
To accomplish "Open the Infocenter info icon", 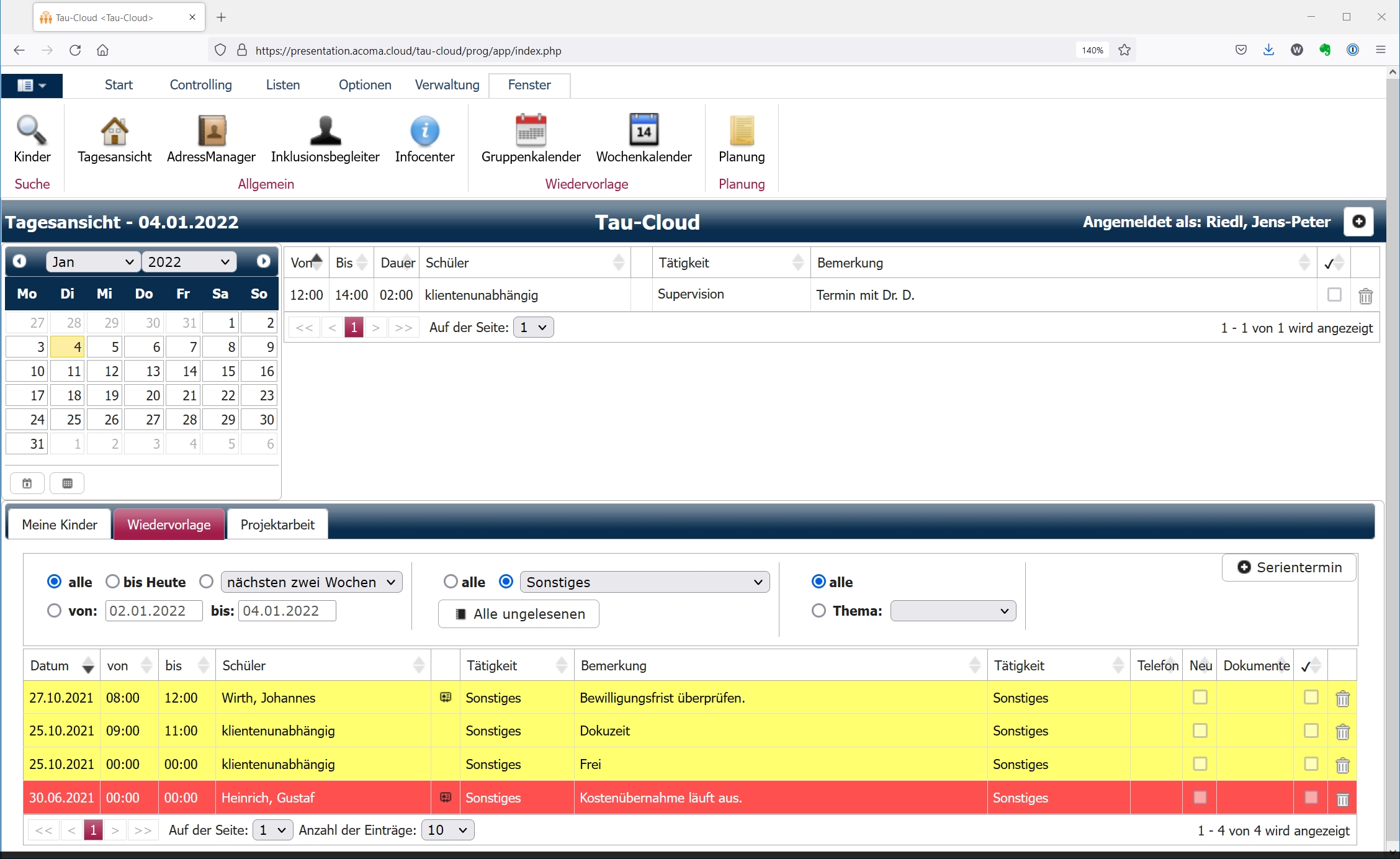I will pyautogui.click(x=424, y=131).
